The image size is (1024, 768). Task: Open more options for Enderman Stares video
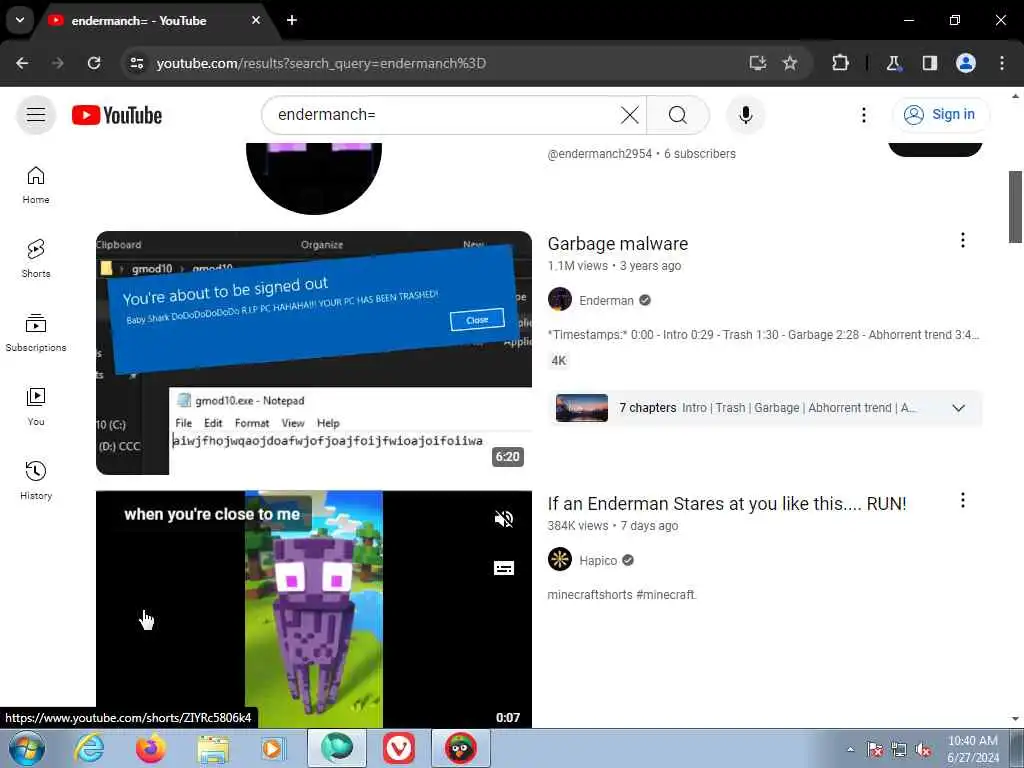coord(962,500)
